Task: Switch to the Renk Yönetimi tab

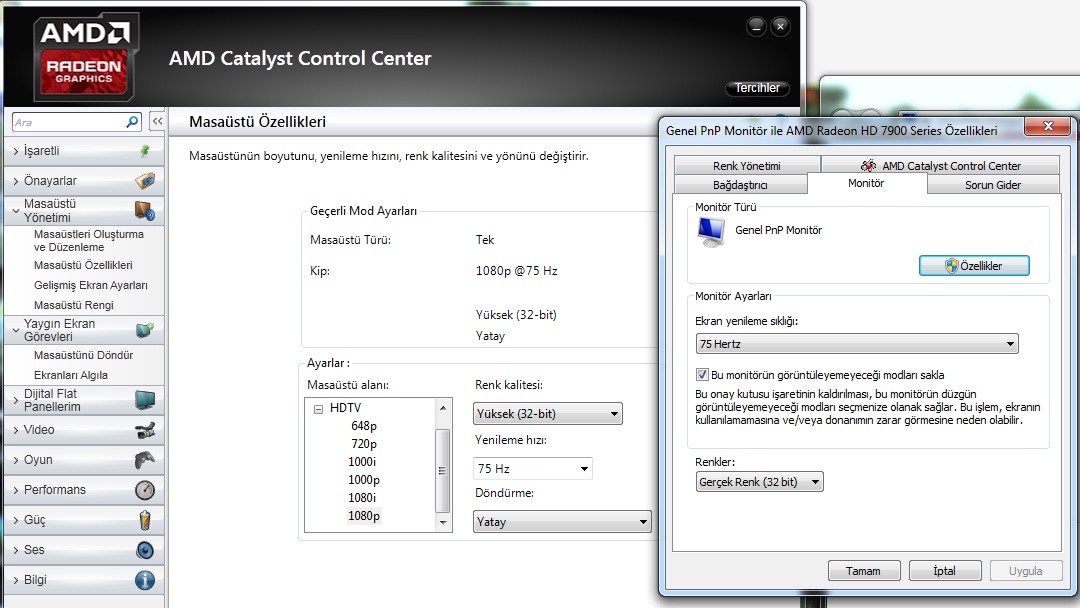Action: pyautogui.click(x=747, y=165)
